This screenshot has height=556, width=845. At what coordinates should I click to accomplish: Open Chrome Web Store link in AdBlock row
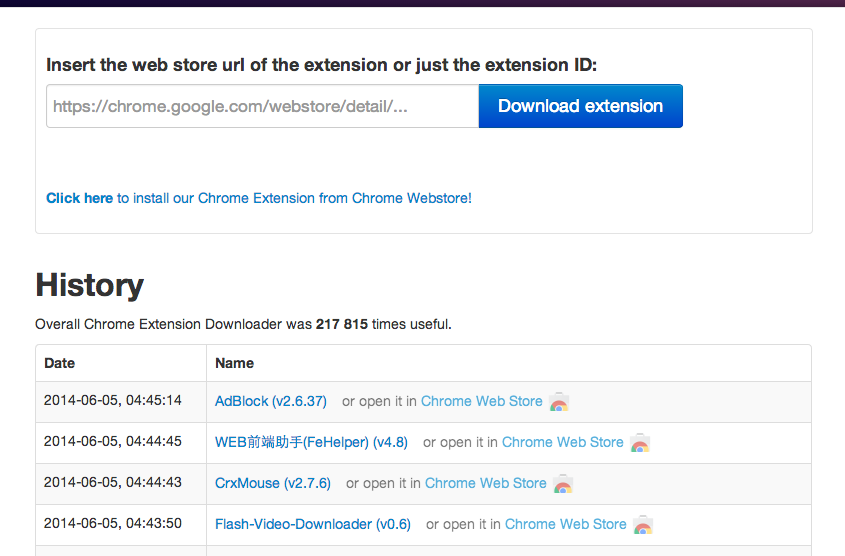(x=481, y=401)
